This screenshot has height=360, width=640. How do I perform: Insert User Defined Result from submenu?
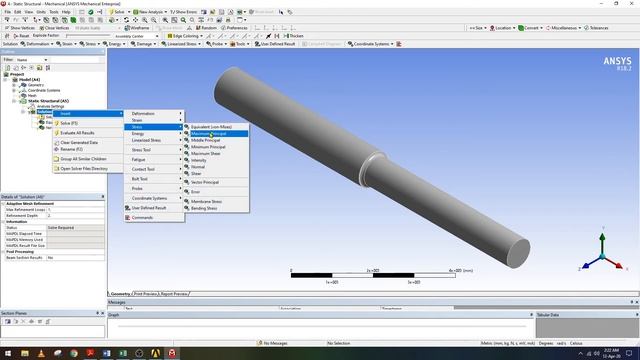[x=154, y=208]
